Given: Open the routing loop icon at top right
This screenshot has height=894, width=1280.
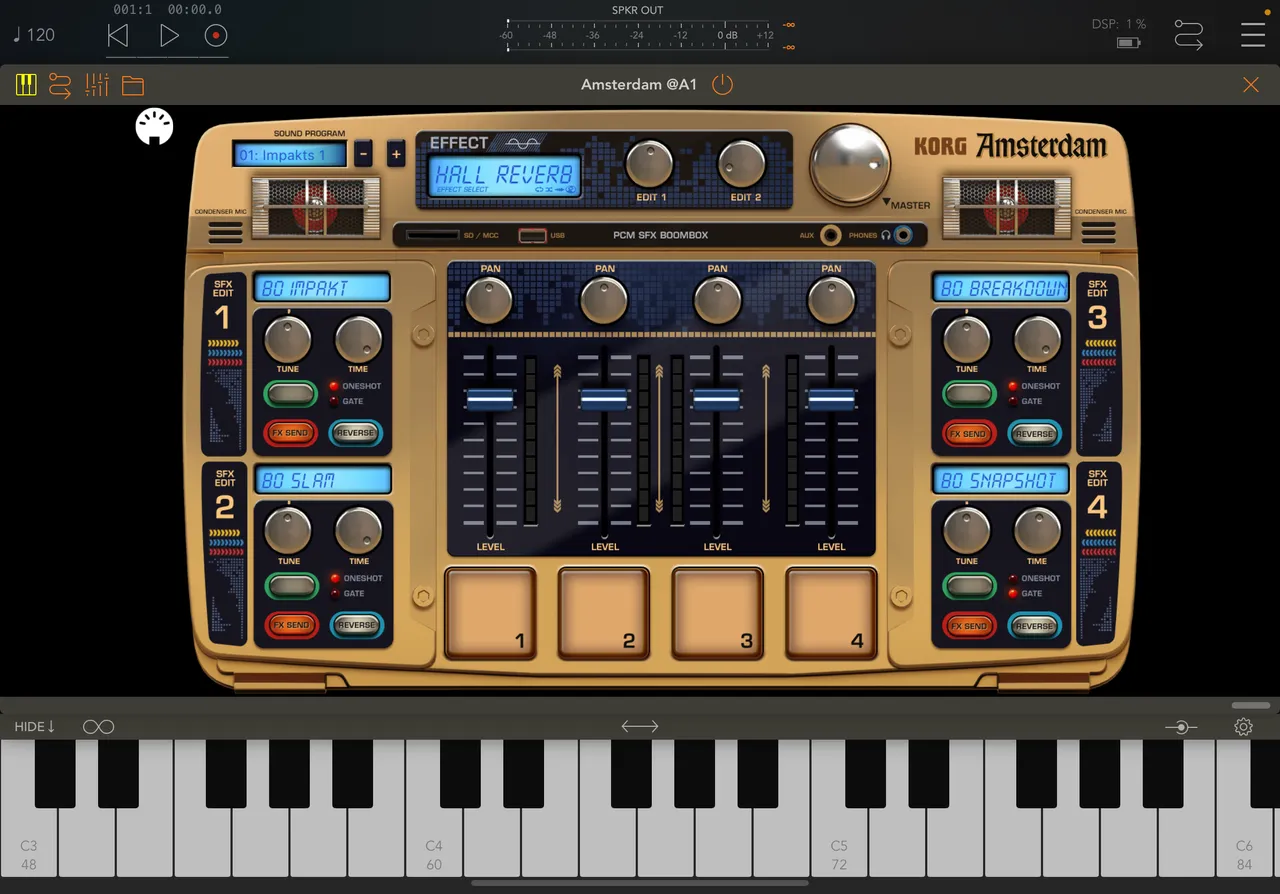Looking at the screenshot, I should [x=1188, y=35].
